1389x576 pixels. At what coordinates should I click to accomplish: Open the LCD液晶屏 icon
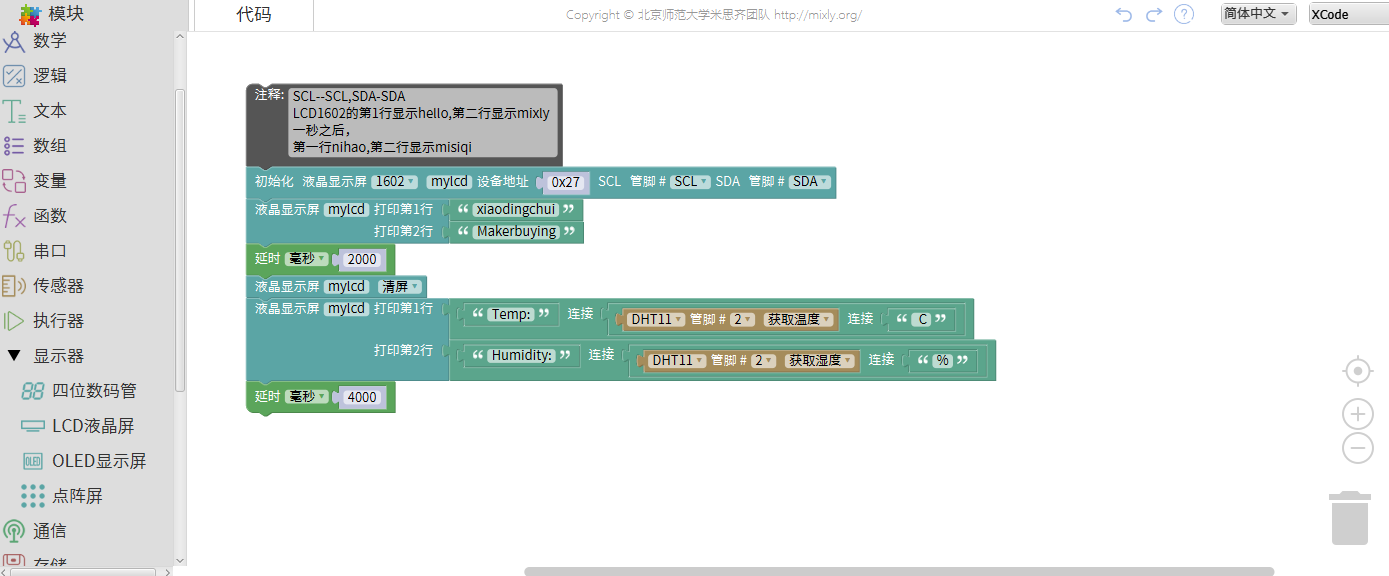33,426
